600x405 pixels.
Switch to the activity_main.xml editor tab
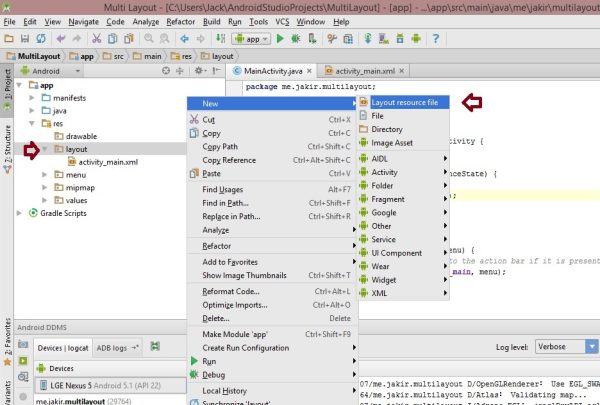(365, 72)
